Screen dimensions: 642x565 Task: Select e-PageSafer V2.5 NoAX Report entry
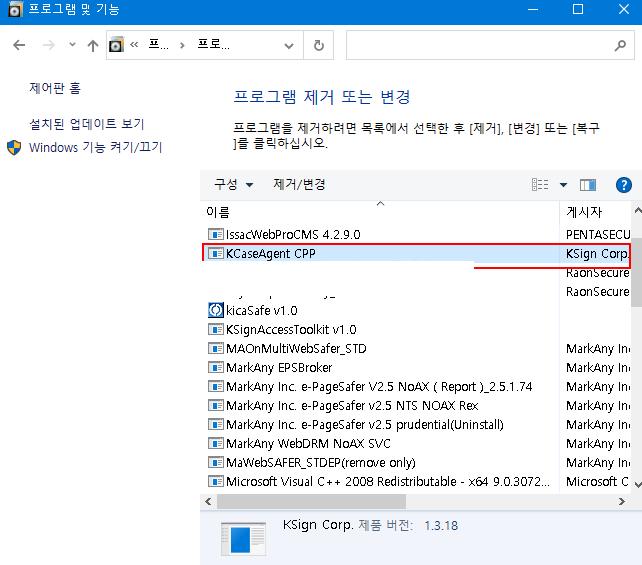click(x=379, y=386)
